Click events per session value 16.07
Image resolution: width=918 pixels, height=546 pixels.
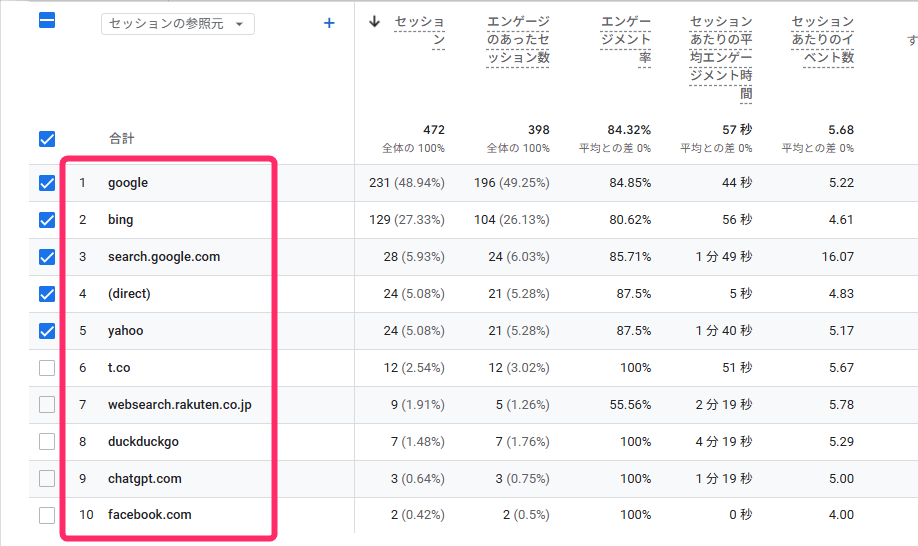838,257
